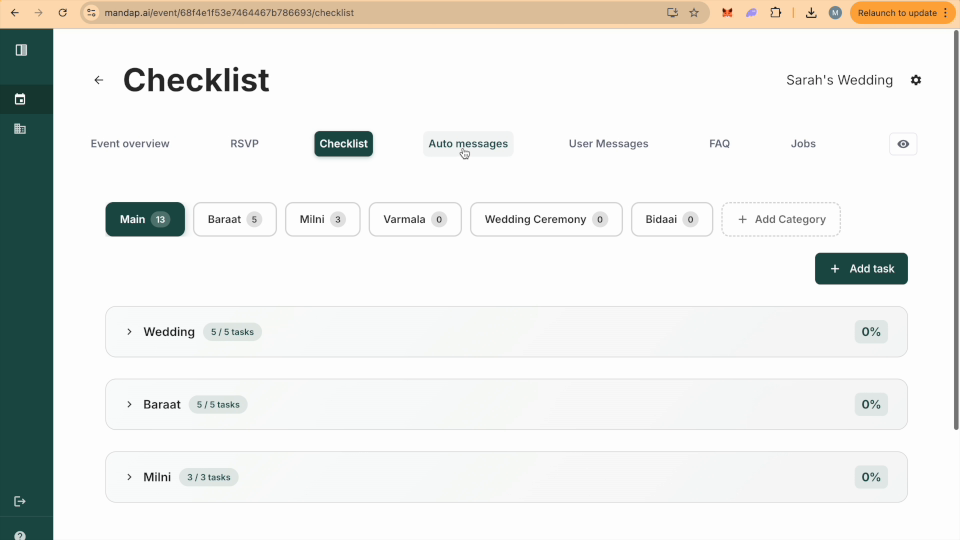Select Main category with 13 tasks

[145, 219]
